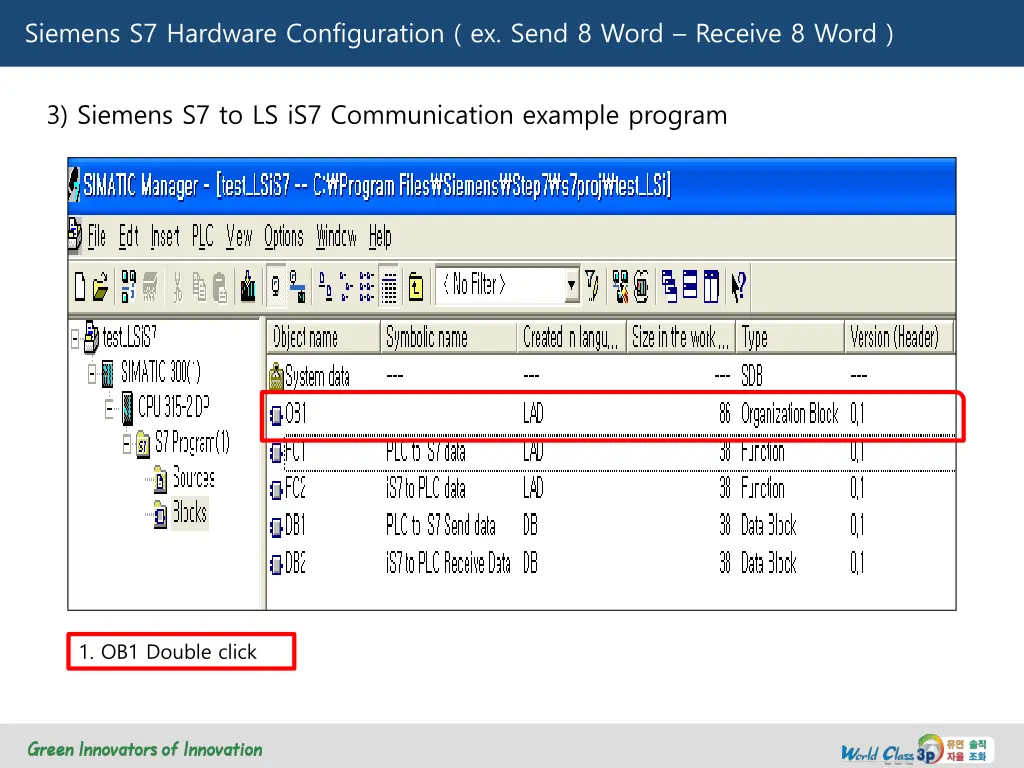Click the menu bar document icon
The image size is (1024, 768).
[75, 235]
